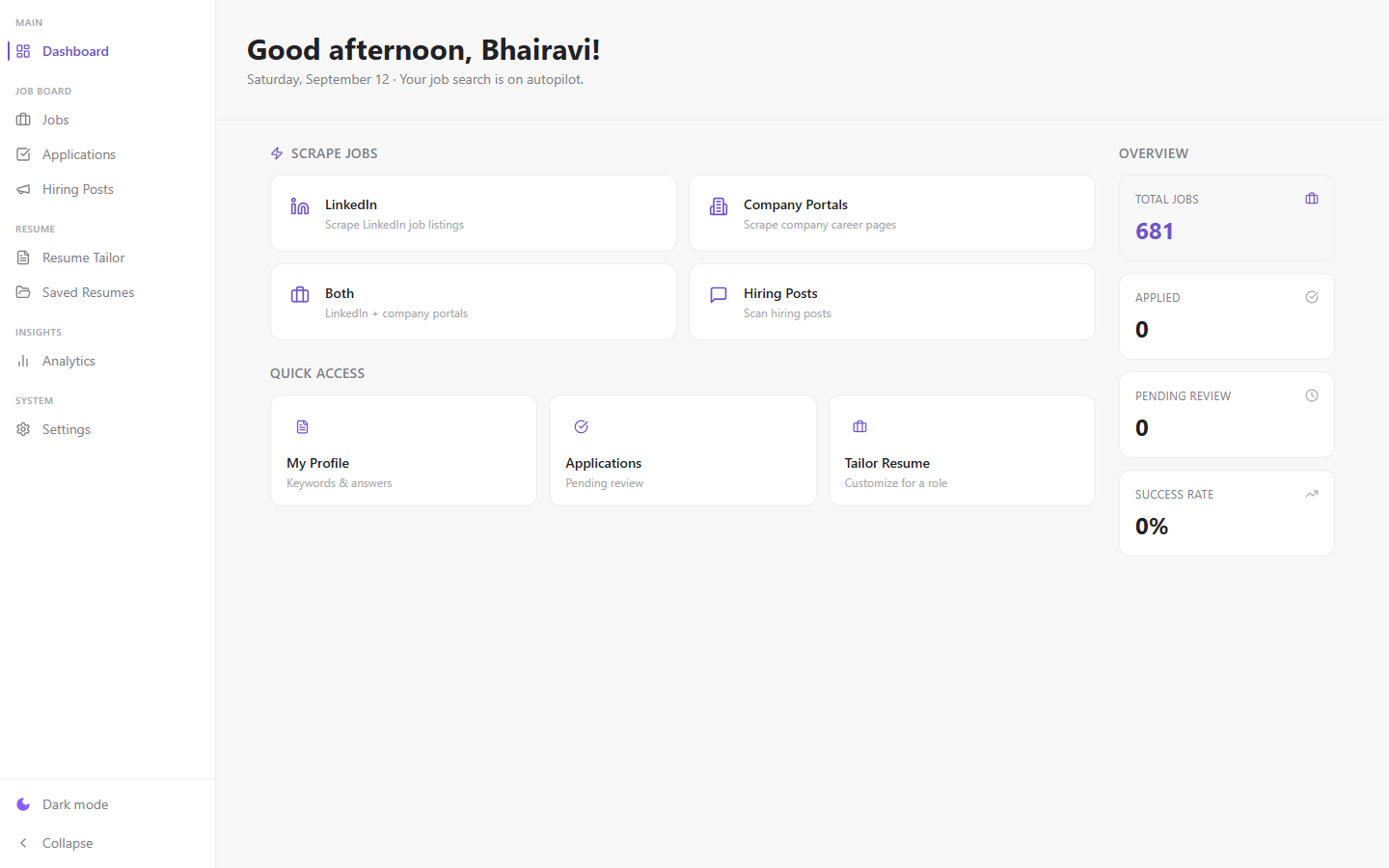The width and height of the screenshot is (1389, 868).
Task: Click the Dashboard grid icon in sidebar
Action: pos(23,51)
